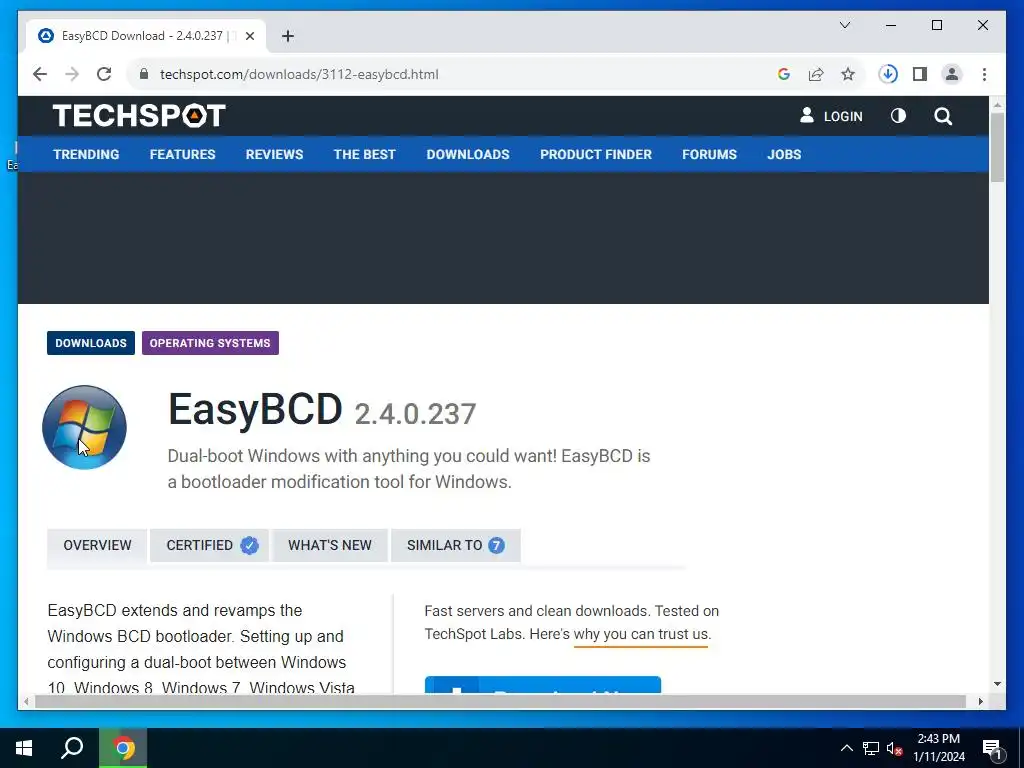Reload the TechSpot page

pyautogui.click(x=104, y=74)
